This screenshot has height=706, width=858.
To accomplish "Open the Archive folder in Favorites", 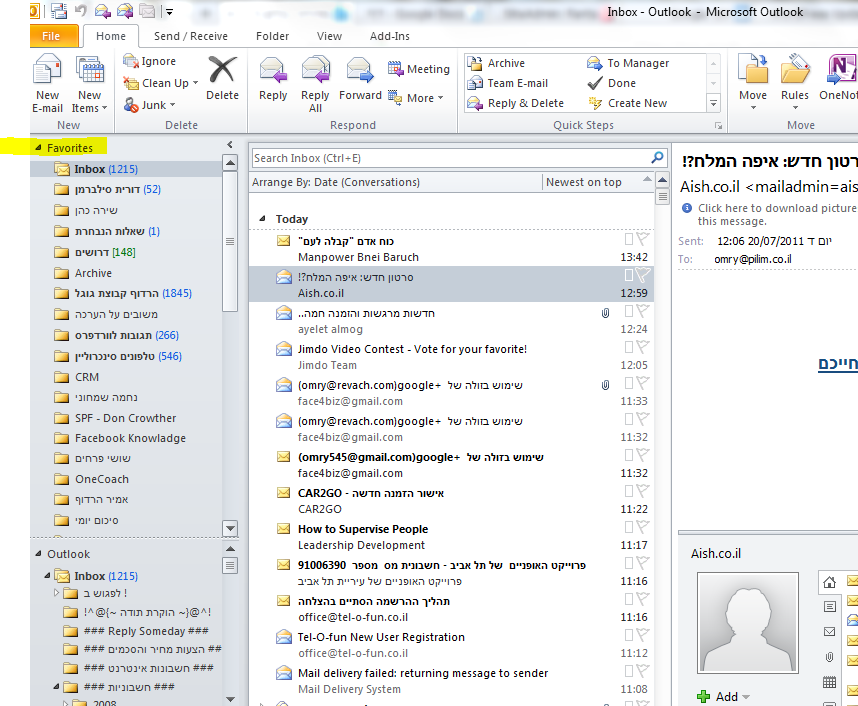I will pyautogui.click(x=93, y=273).
